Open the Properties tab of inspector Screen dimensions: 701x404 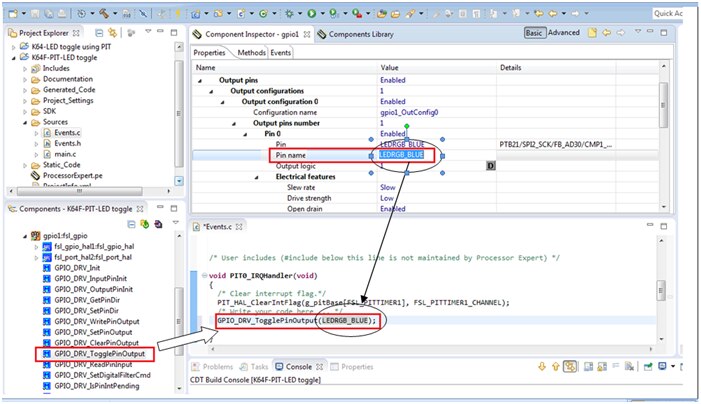point(209,53)
